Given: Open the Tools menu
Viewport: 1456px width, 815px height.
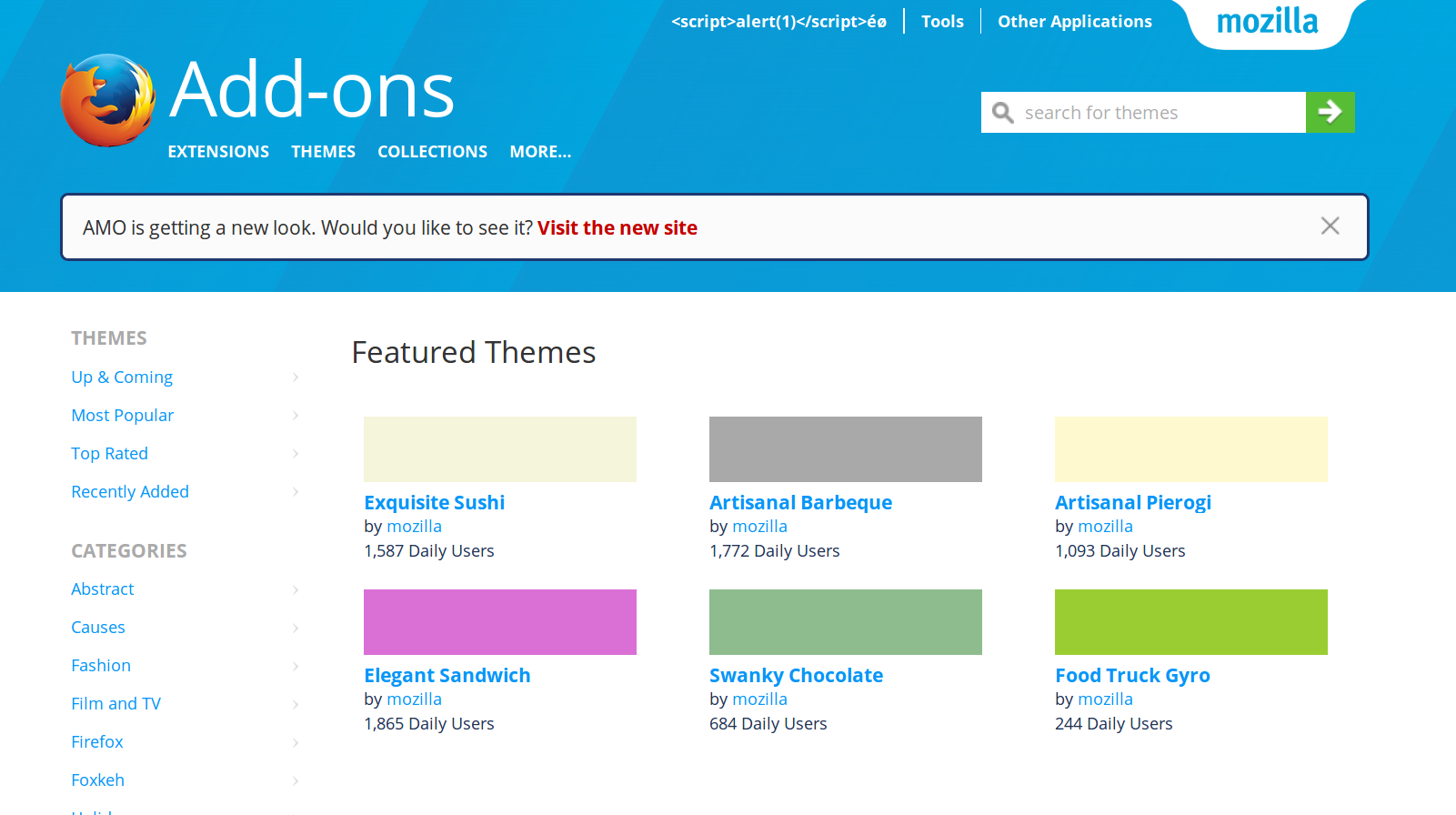Looking at the screenshot, I should tap(942, 22).
